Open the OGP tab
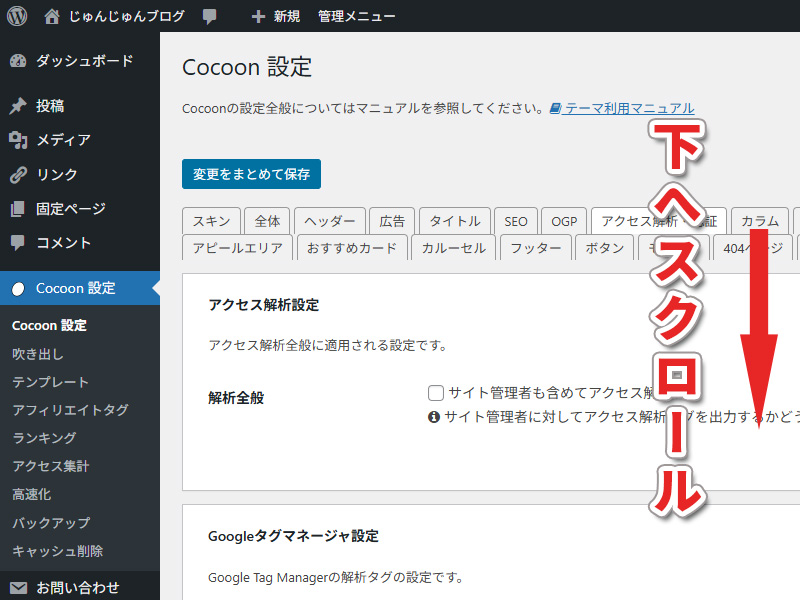The width and height of the screenshot is (800, 600). (x=564, y=221)
